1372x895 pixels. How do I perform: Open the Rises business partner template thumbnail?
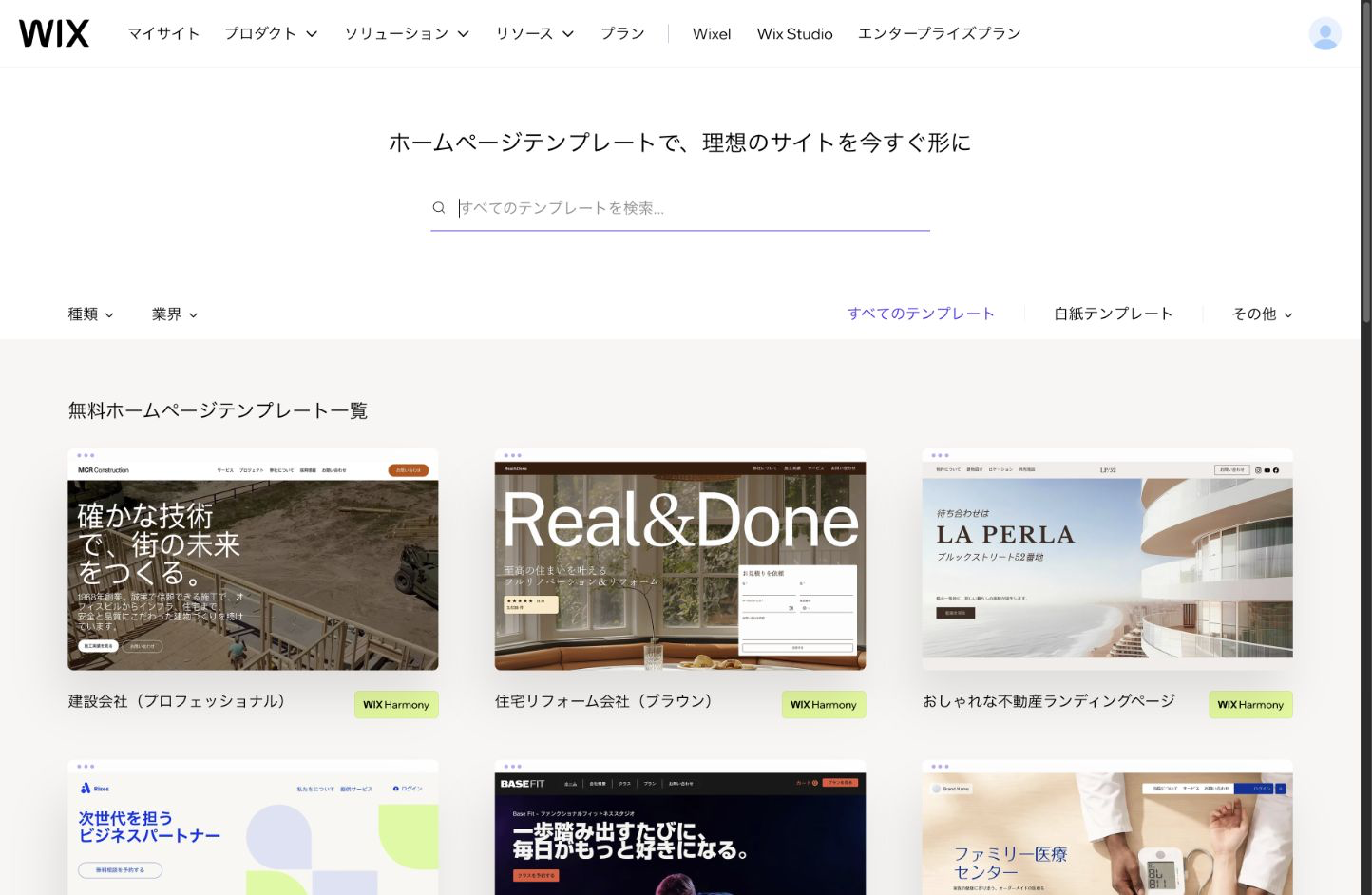(253, 828)
